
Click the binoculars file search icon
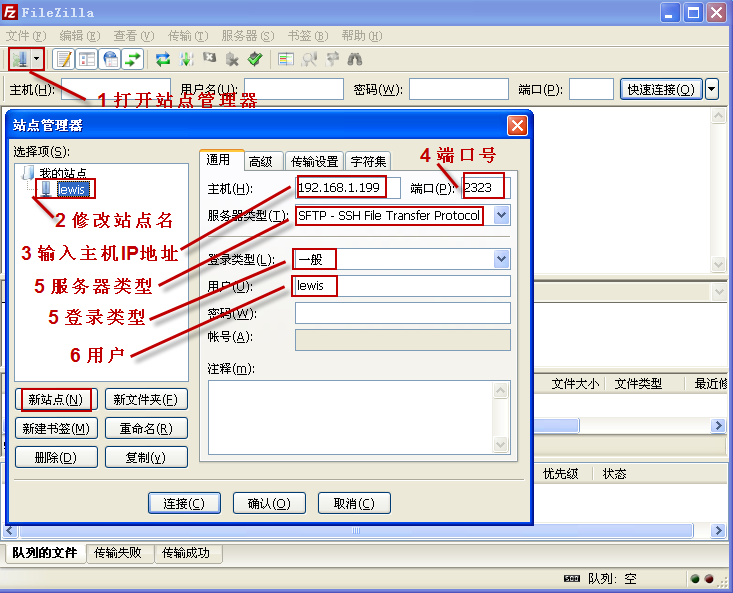pos(355,59)
